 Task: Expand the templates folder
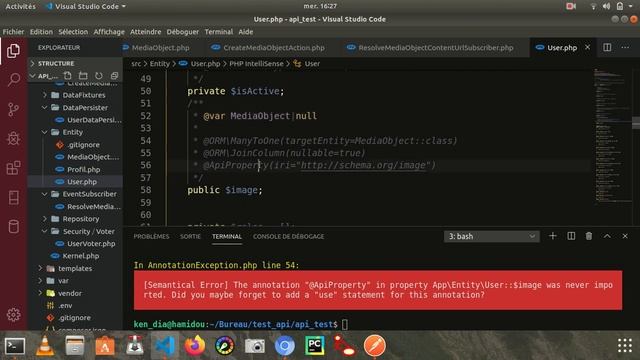click(75, 268)
